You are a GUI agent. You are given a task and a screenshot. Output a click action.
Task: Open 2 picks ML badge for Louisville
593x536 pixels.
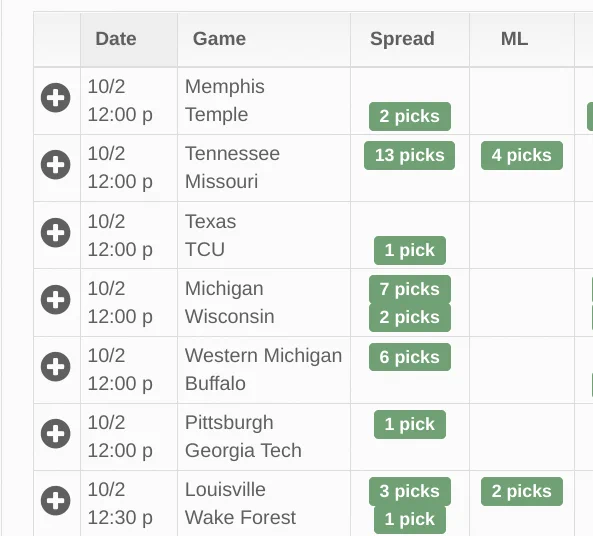[522, 491]
